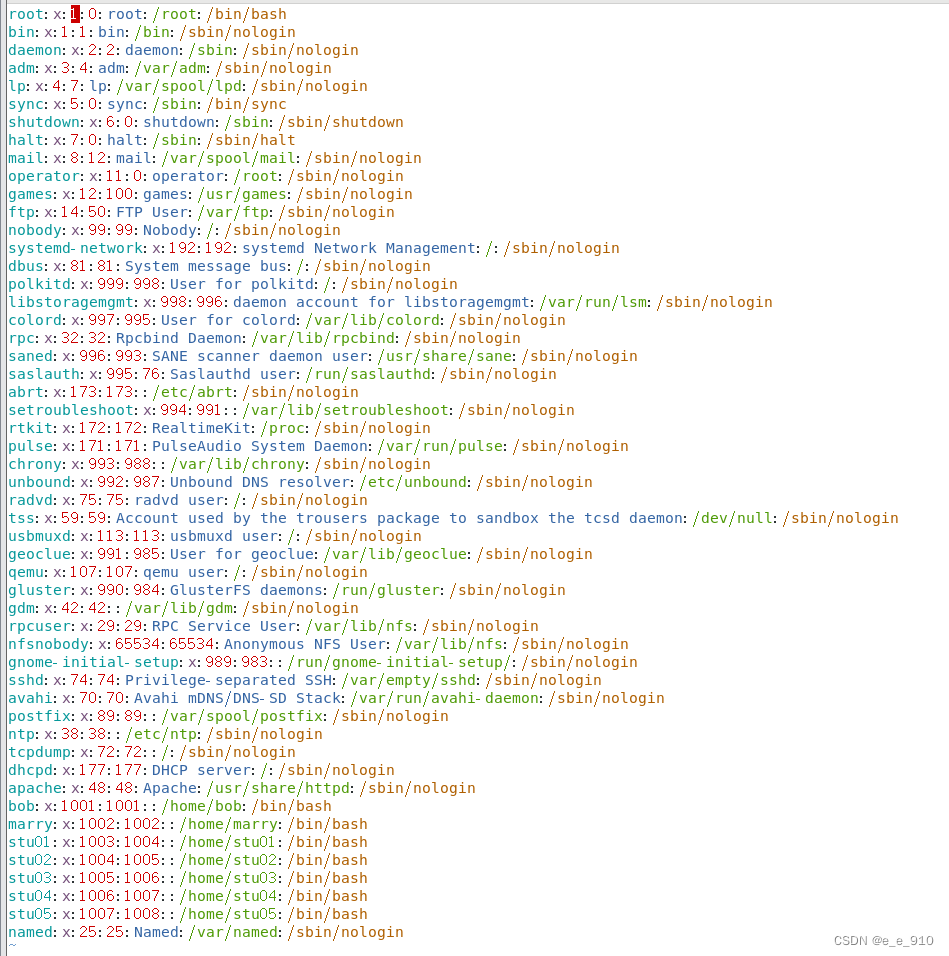Click the /bin/bash shell on the root line
This screenshot has width=949, height=956.
(x=246, y=14)
